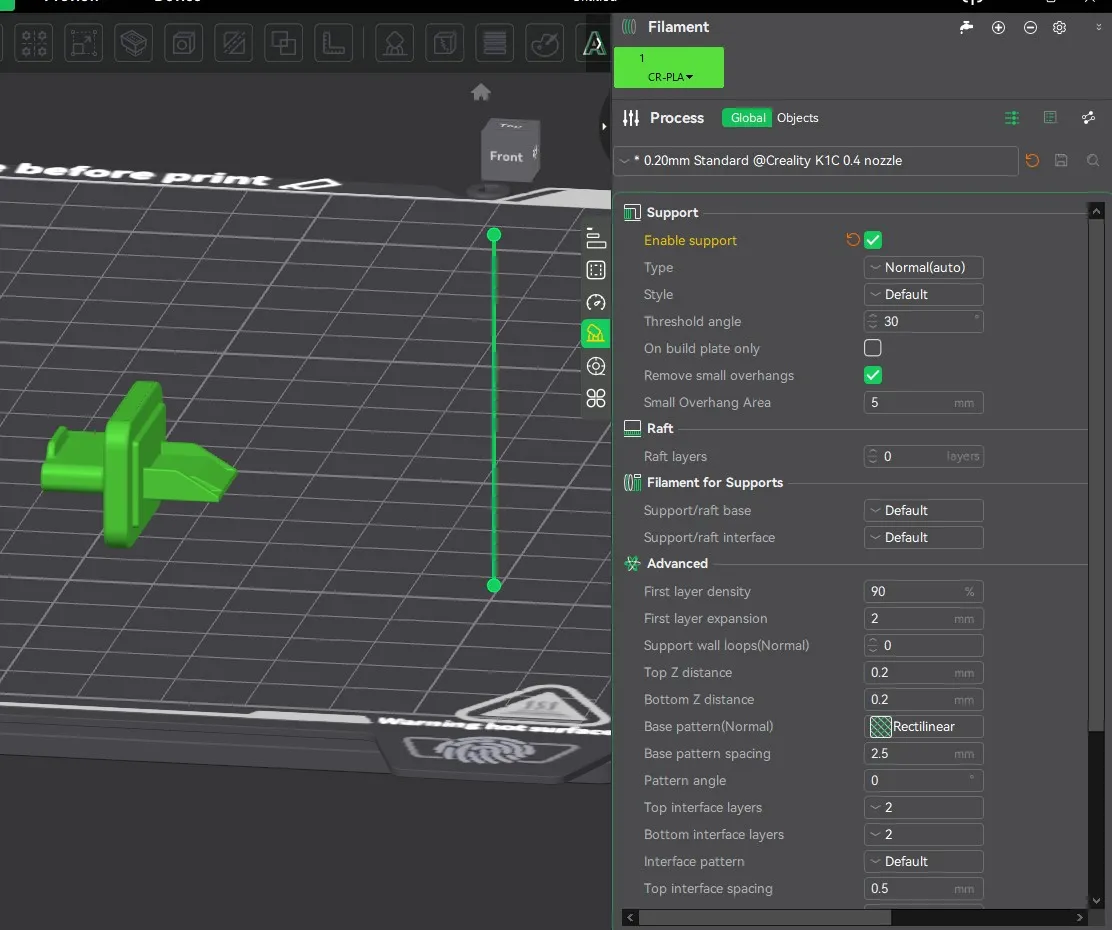The height and width of the screenshot is (930, 1112).
Task: Open the Quality layers tab icon
Action: coord(596,238)
